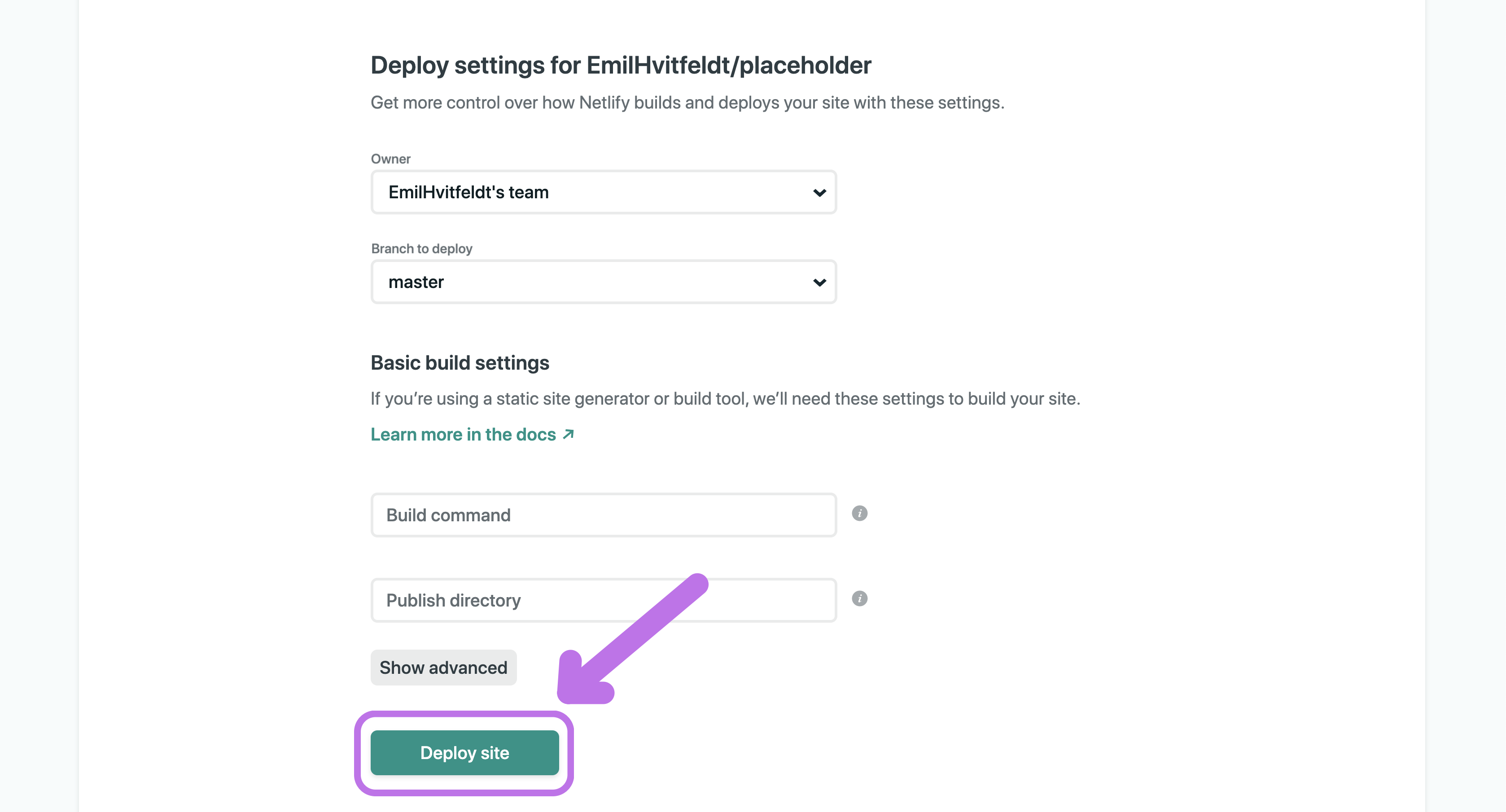Click the static site generator description paragraph
This screenshot has height=812, width=1506.
[725, 399]
